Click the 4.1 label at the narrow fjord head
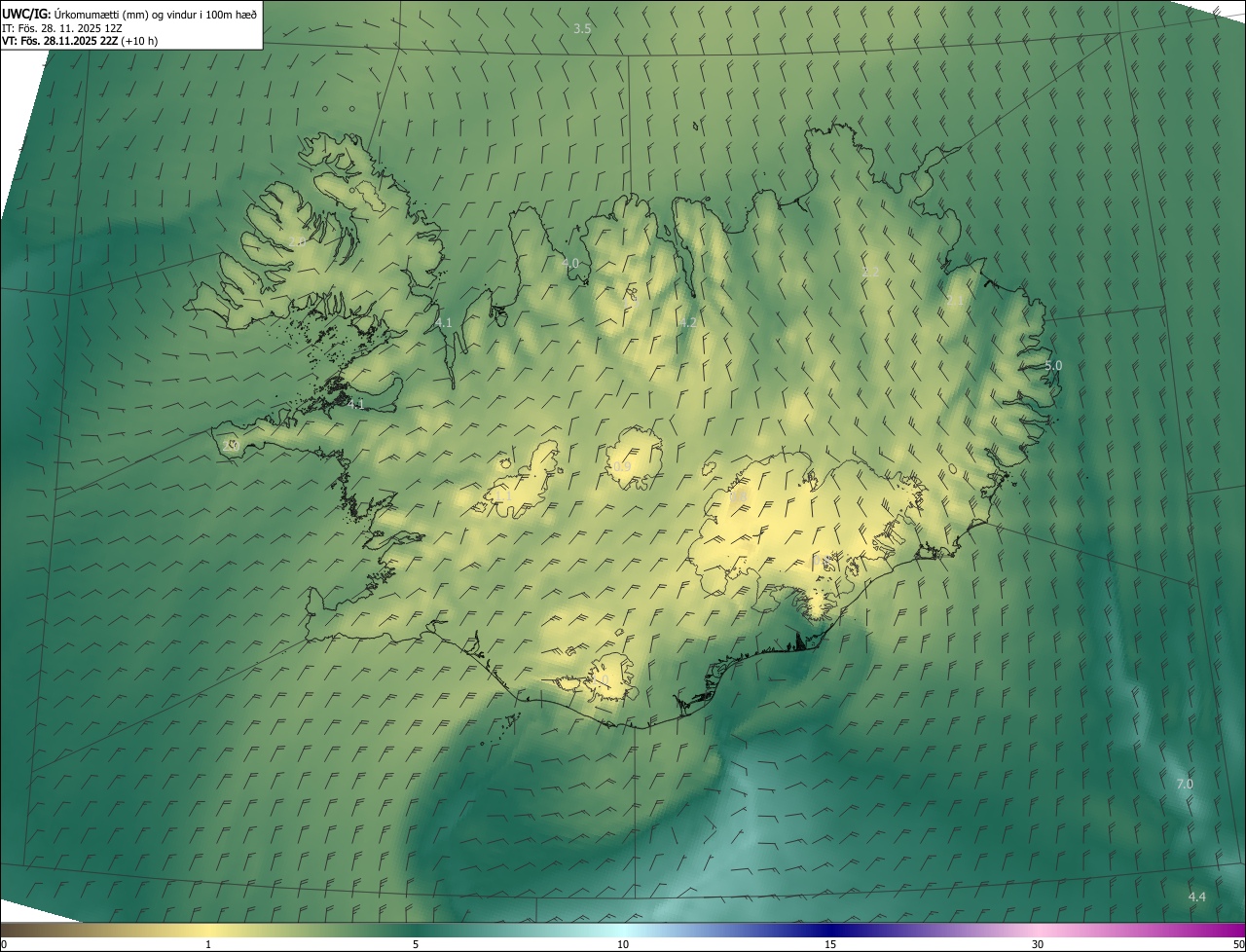1246x952 pixels. pos(444,322)
